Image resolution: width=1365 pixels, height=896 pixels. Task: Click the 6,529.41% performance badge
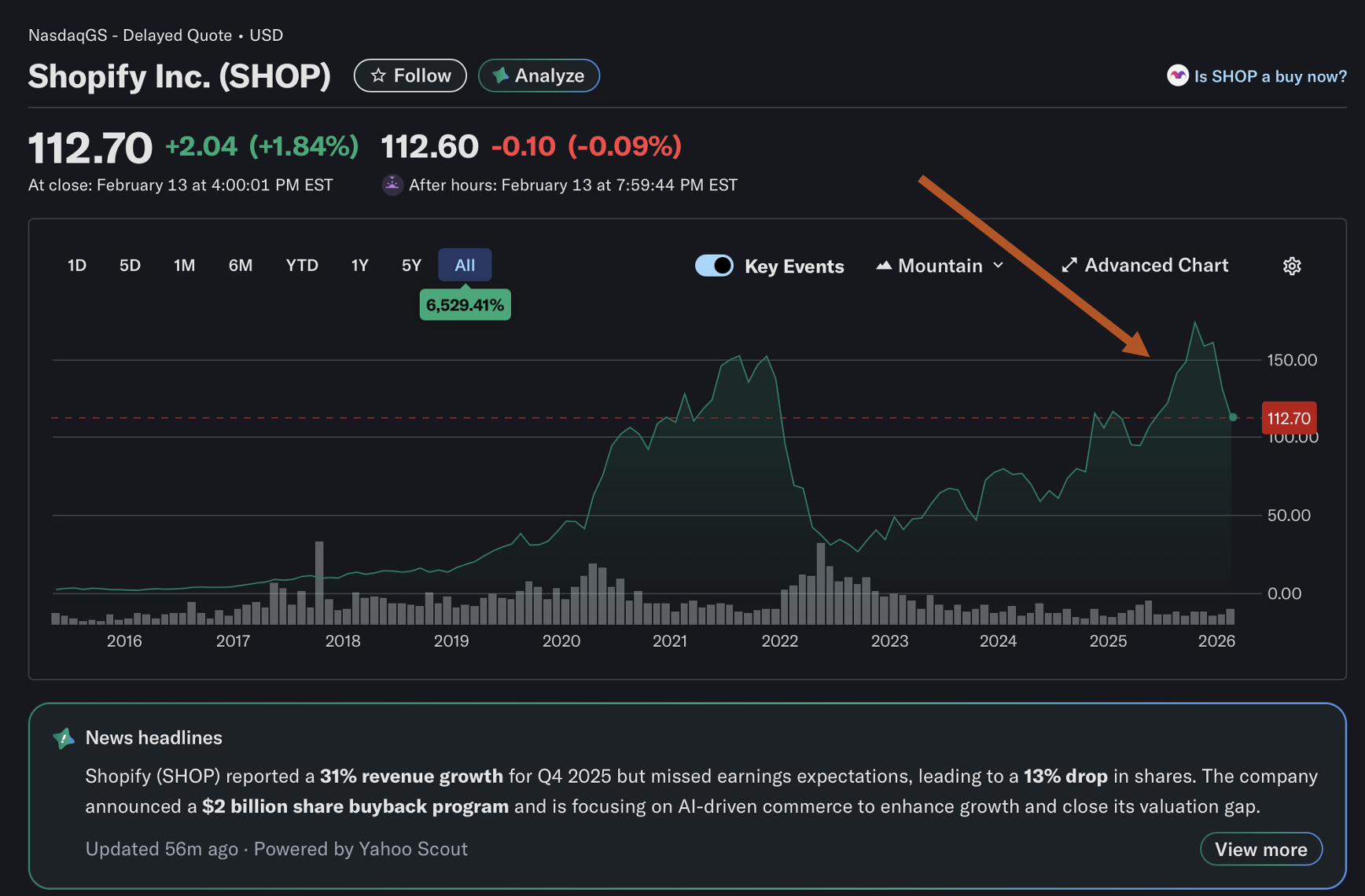click(x=465, y=304)
